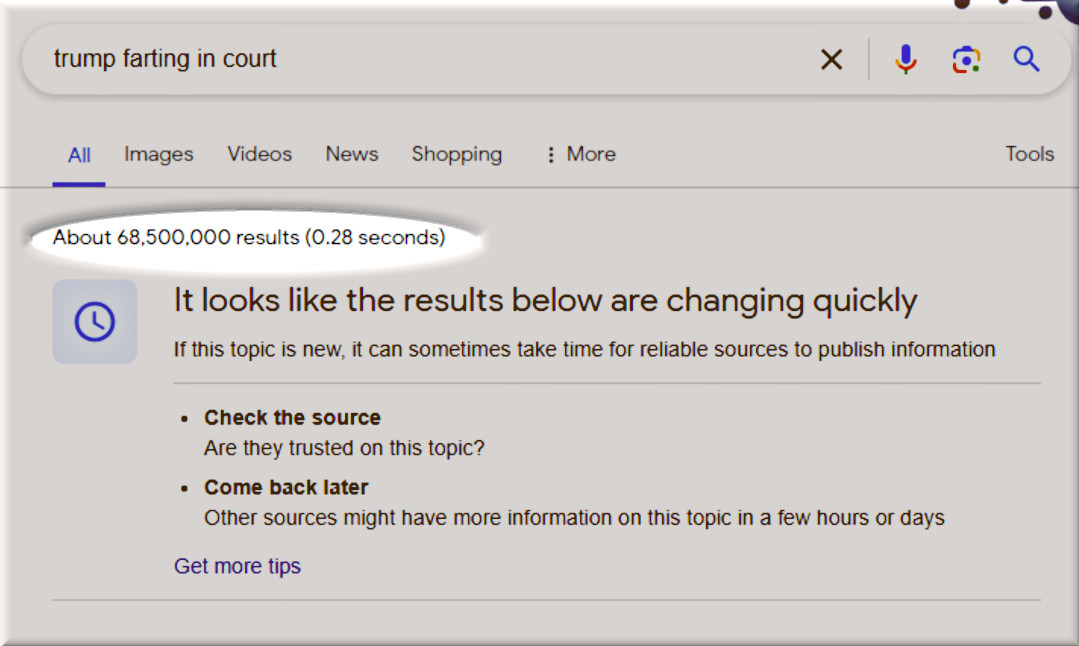Click the Check the source tip
1079x646 pixels.
point(292,418)
